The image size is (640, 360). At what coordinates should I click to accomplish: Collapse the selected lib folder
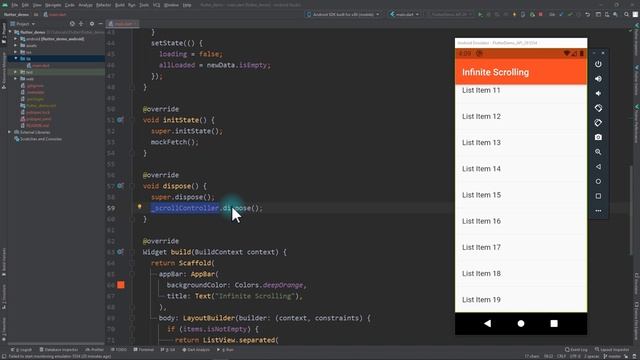pyautogui.click(x=16, y=59)
